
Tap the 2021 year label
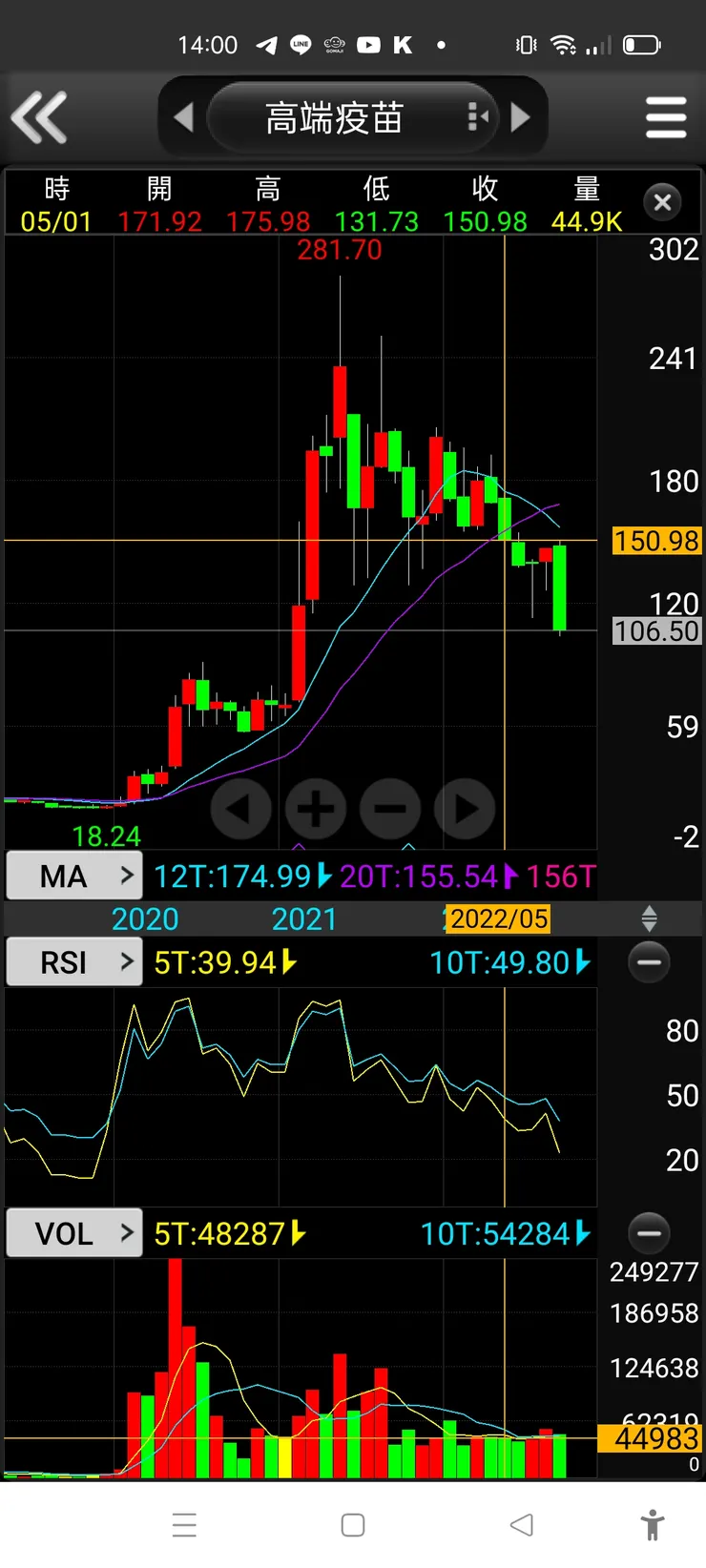304,918
